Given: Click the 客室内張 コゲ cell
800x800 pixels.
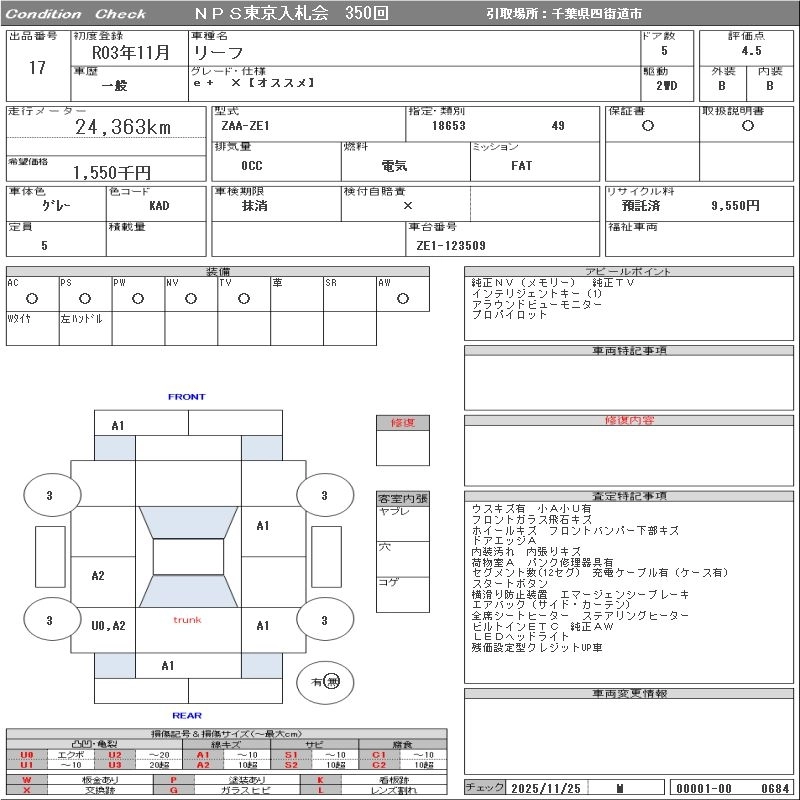Looking at the screenshot, I should click(403, 594).
